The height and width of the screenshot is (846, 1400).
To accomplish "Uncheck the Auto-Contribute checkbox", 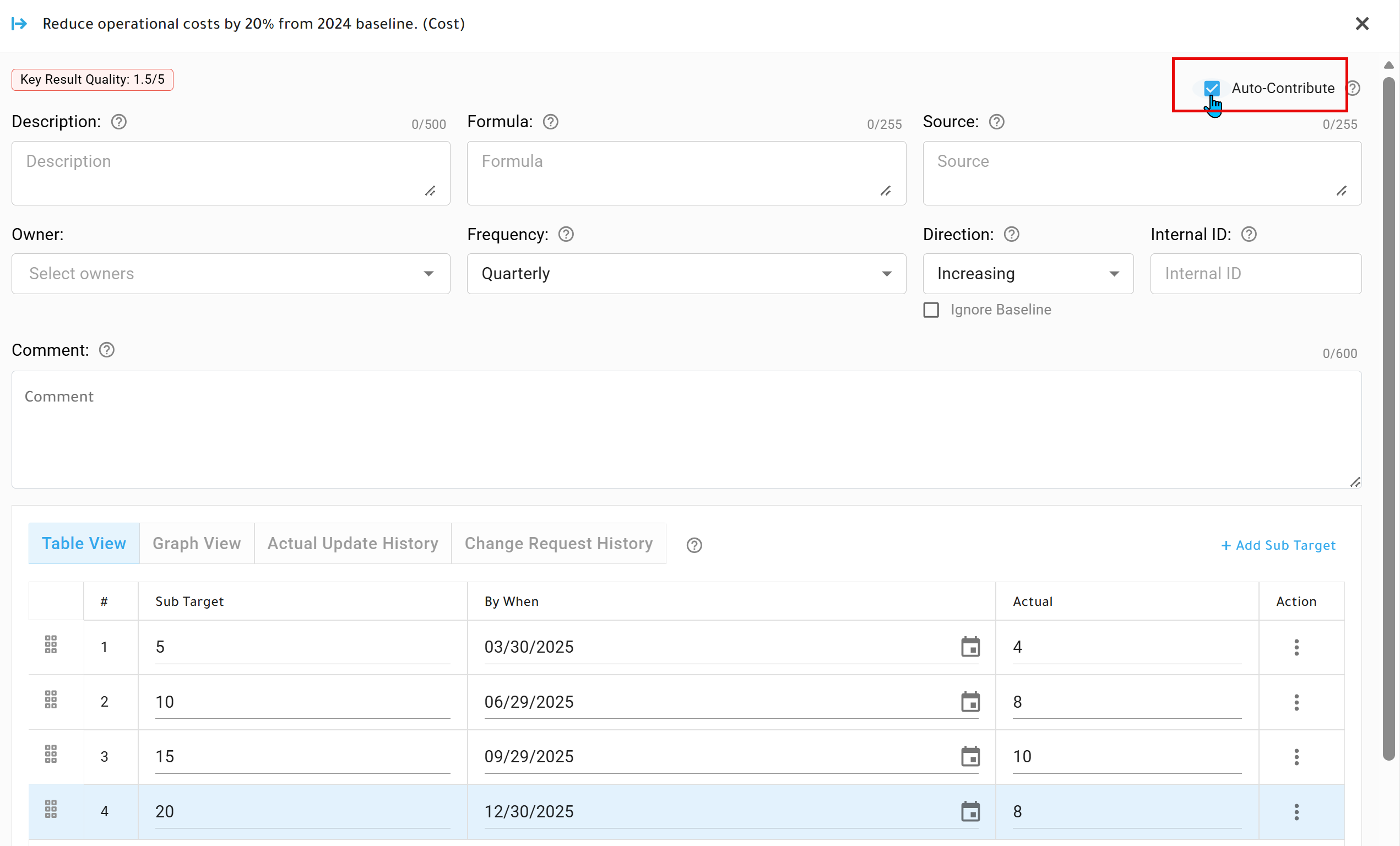I will 1211,88.
